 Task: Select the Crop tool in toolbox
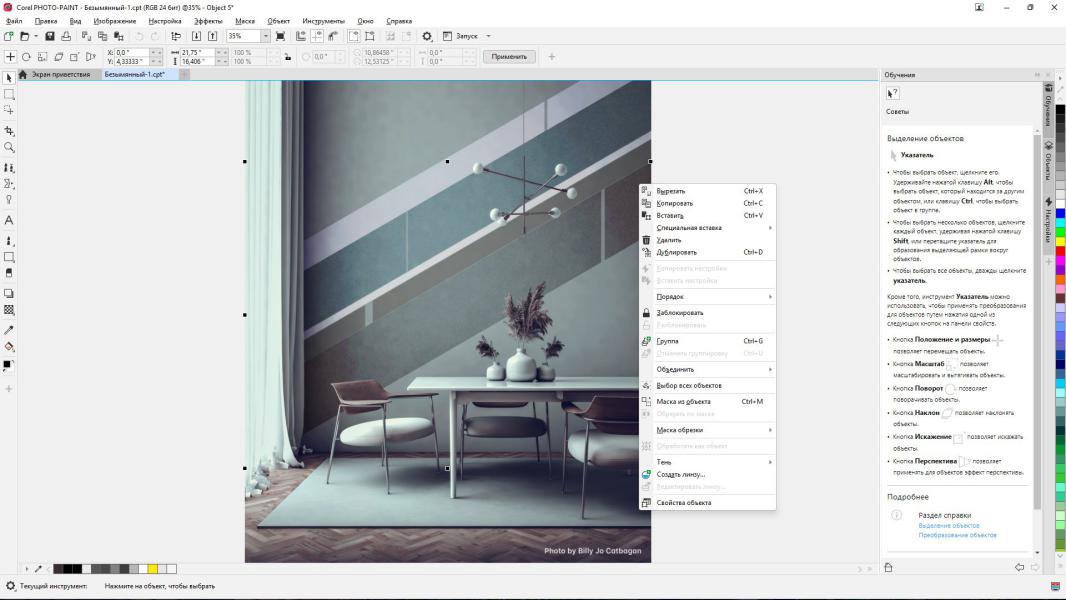9,131
